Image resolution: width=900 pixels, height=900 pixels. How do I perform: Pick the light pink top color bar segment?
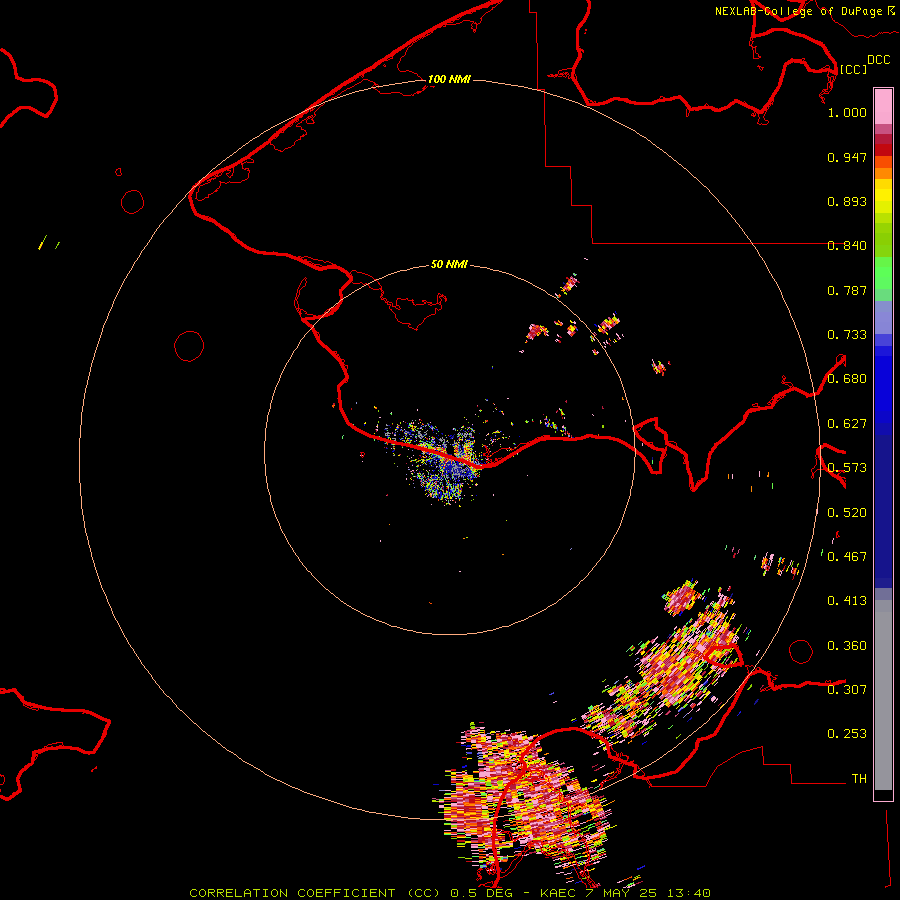883,107
